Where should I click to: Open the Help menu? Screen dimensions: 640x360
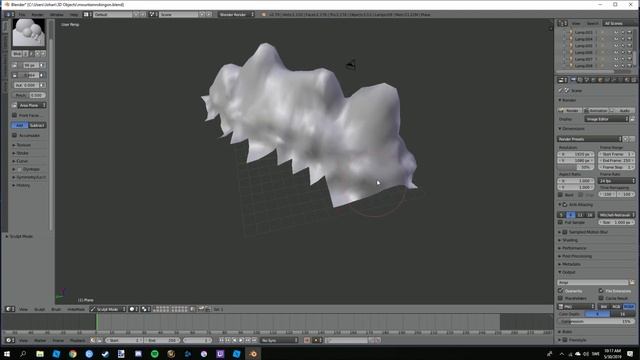click(74, 14)
